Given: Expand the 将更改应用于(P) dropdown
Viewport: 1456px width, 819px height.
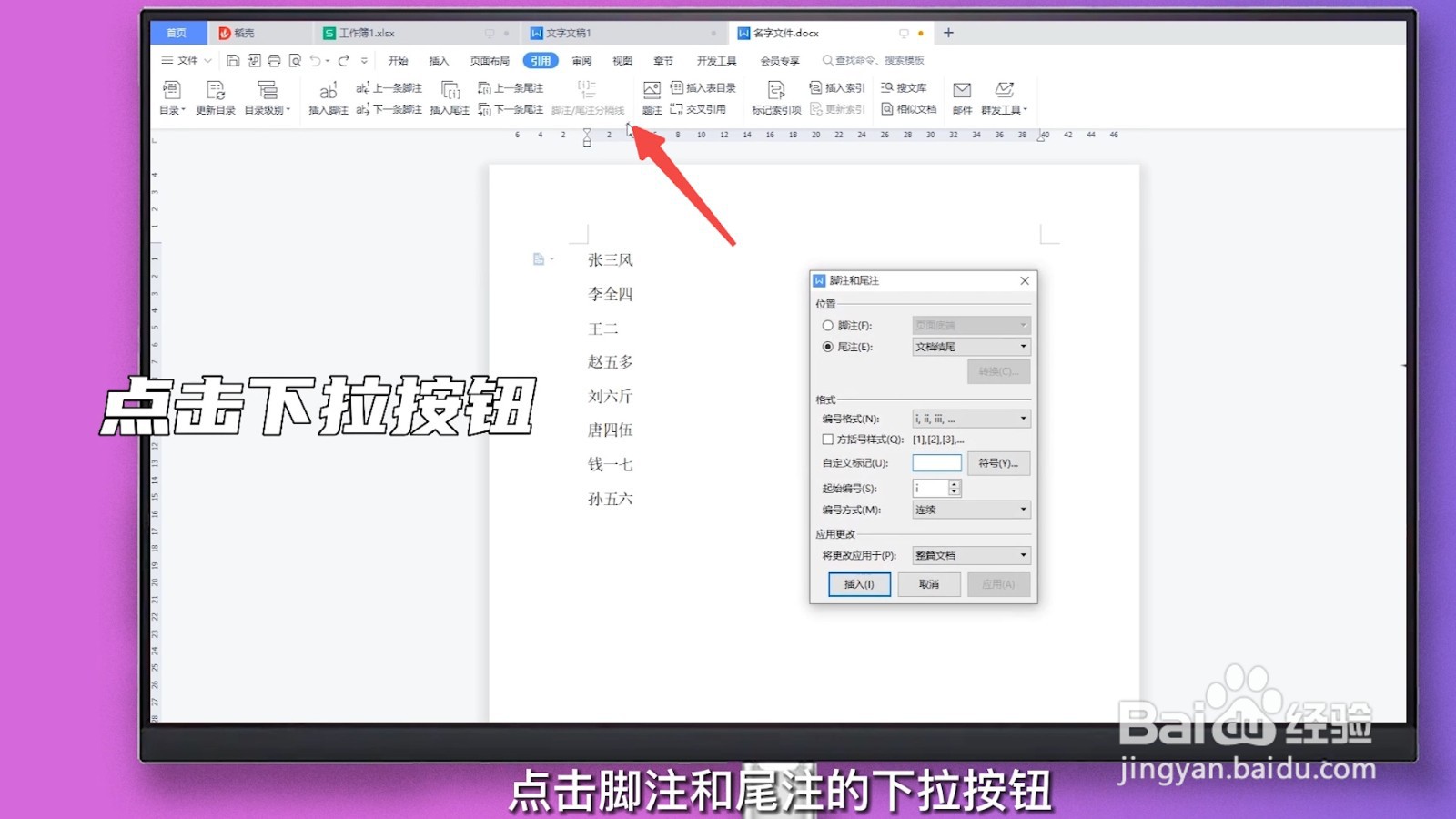Looking at the screenshot, I should click(1023, 554).
